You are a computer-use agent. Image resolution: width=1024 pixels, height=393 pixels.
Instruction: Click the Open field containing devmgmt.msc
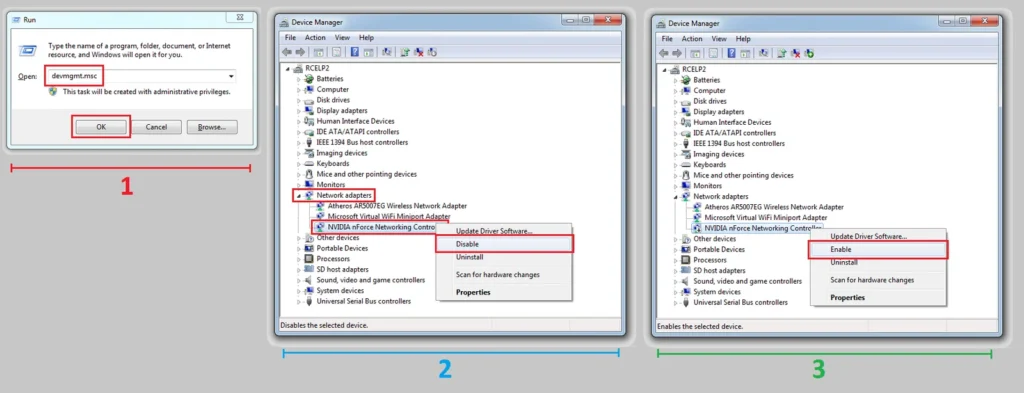pos(142,76)
